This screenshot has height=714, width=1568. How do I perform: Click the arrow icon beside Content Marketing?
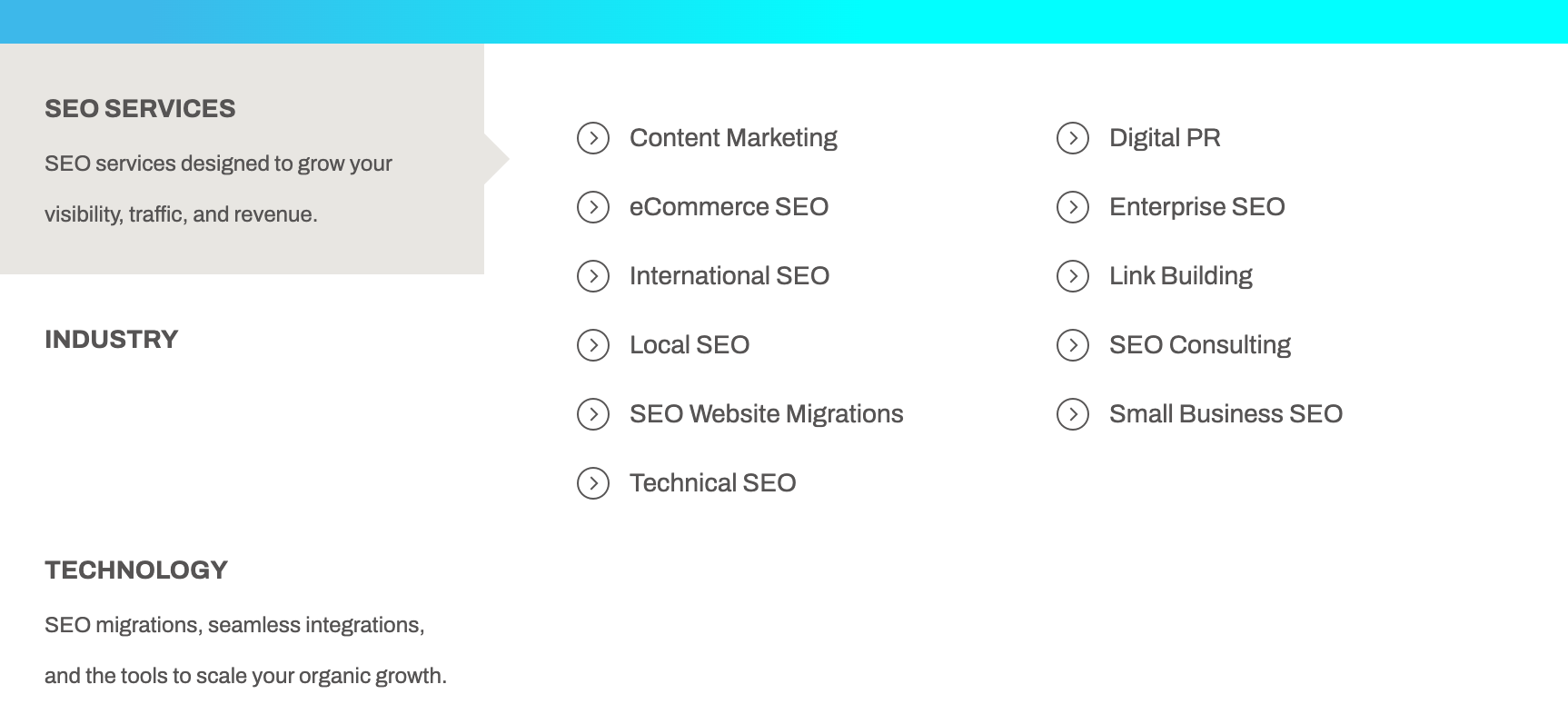tap(593, 138)
